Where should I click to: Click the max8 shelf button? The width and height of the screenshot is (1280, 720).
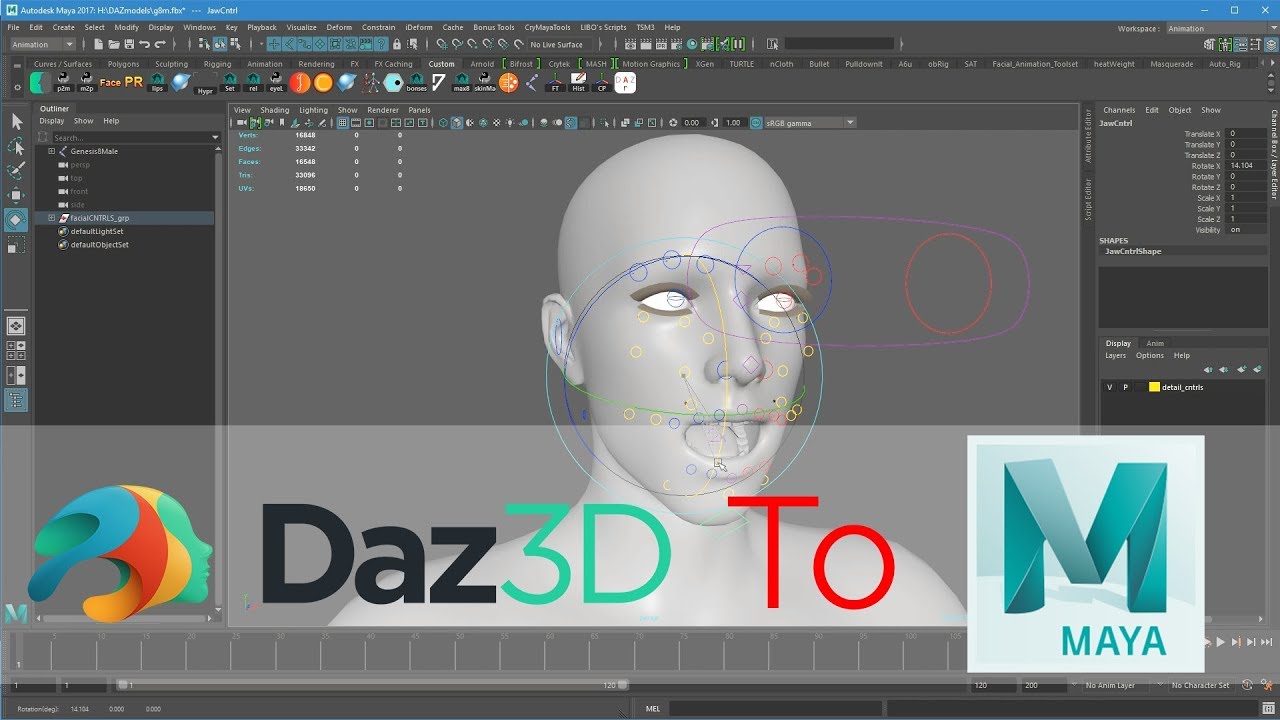(x=461, y=83)
